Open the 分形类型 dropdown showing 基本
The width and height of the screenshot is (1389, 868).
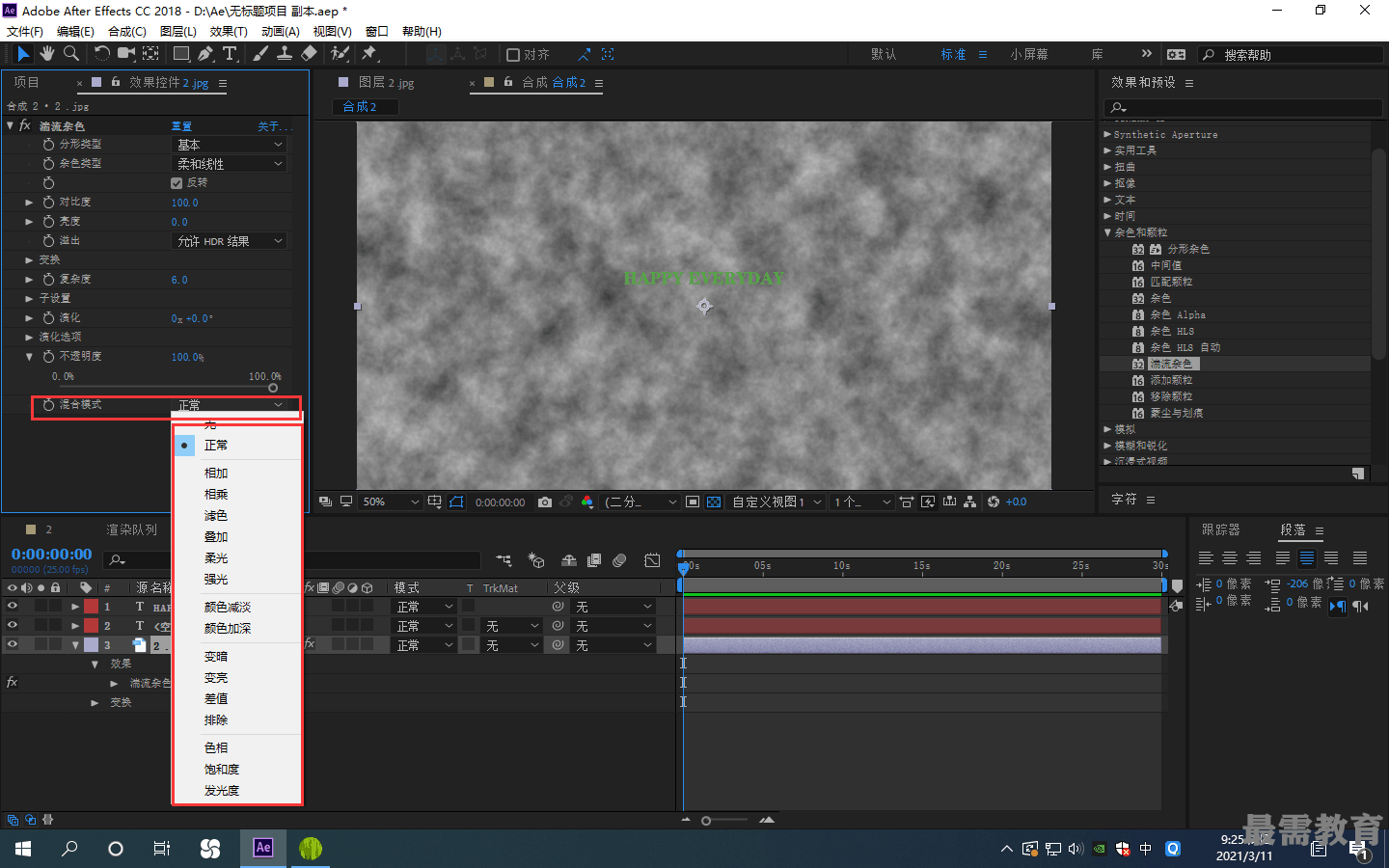click(x=230, y=145)
